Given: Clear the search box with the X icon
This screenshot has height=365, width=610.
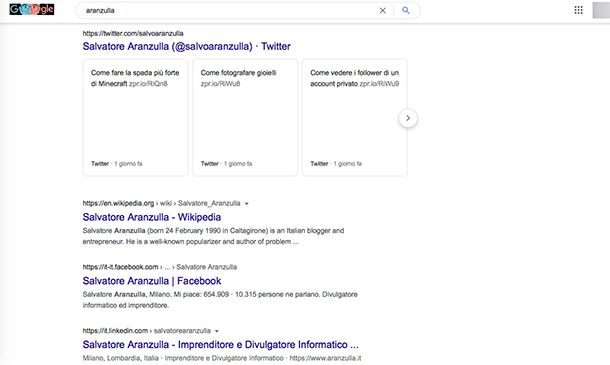Looking at the screenshot, I should click(382, 11).
